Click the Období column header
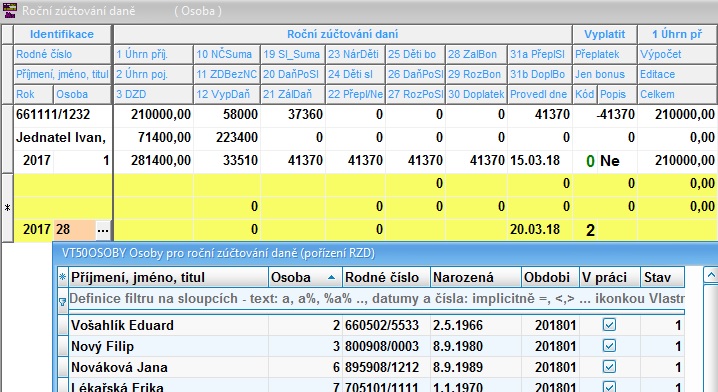 pyautogui.click(x=550, y=278)
